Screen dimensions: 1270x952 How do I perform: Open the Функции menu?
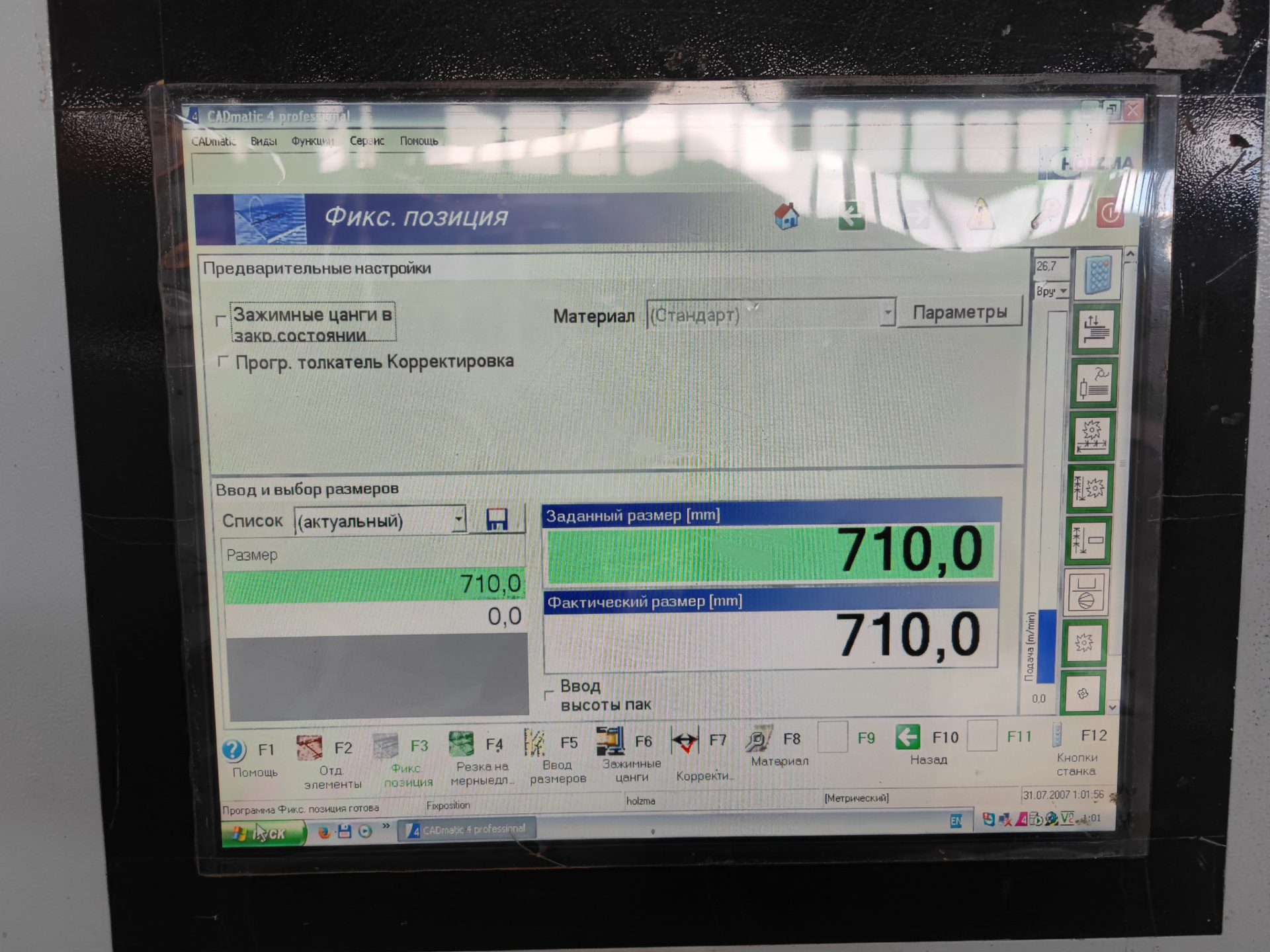pos(312,141)
